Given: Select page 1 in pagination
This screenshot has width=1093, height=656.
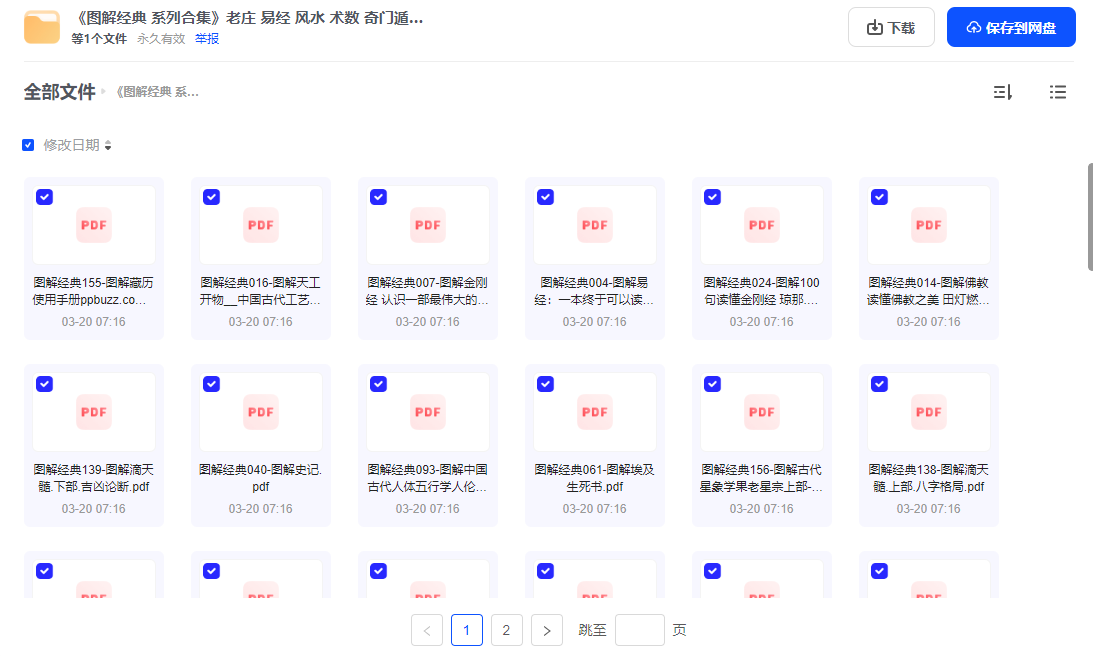Looking at the screenshot, I should tap(467, 630).
